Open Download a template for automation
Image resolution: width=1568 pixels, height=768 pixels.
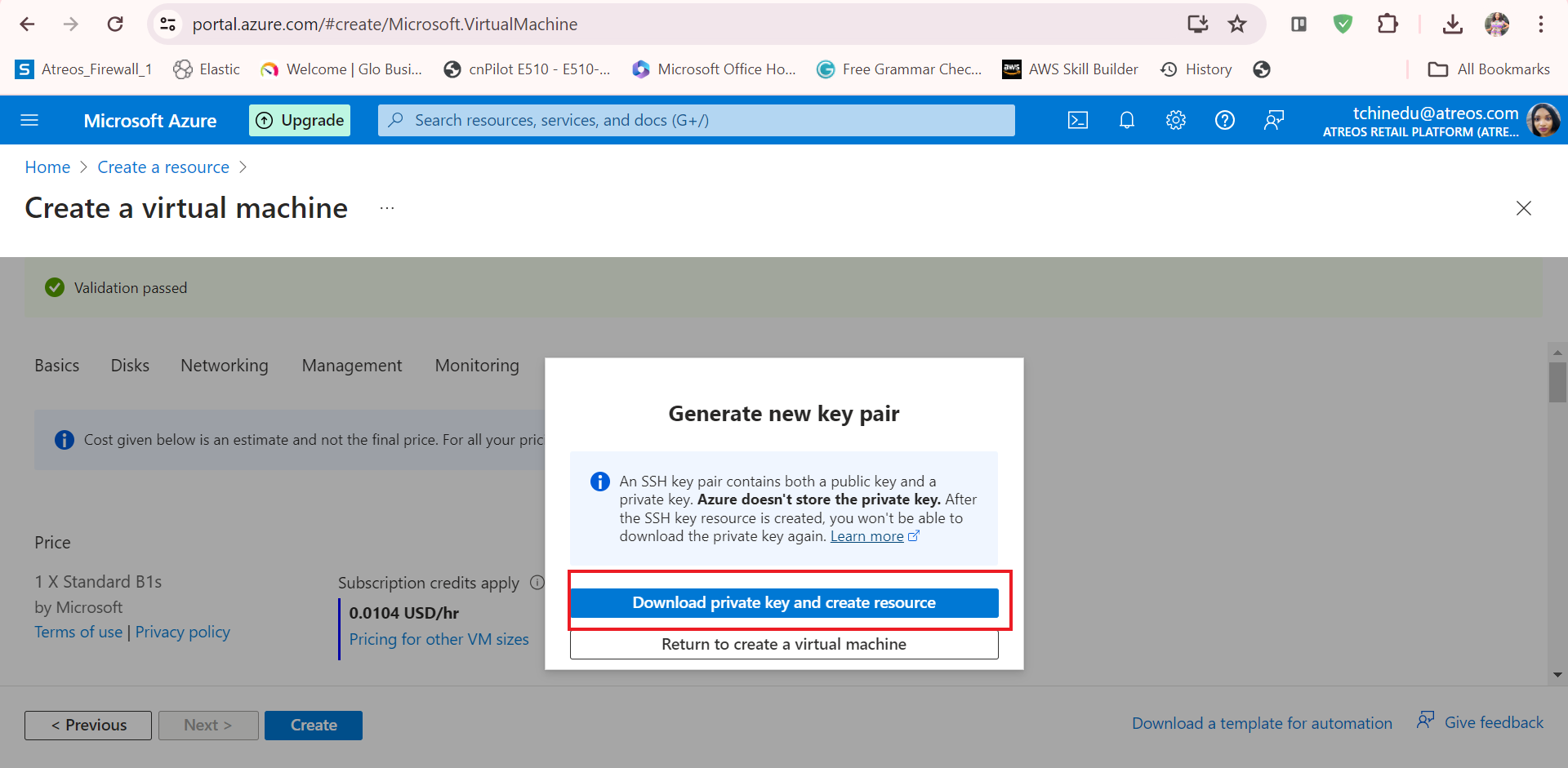(1262, 723)
